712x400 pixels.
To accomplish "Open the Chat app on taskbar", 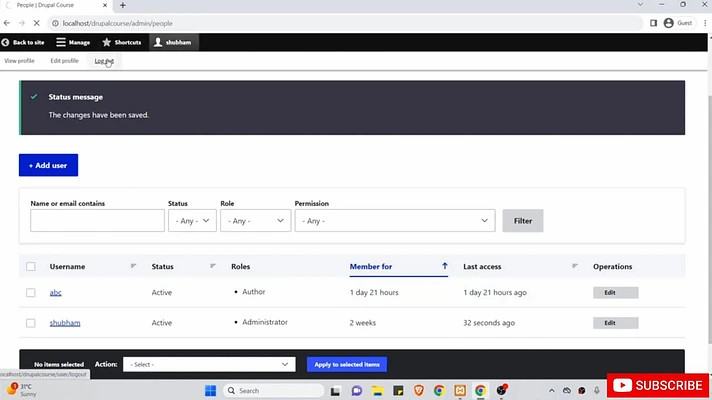I will 356,390.
